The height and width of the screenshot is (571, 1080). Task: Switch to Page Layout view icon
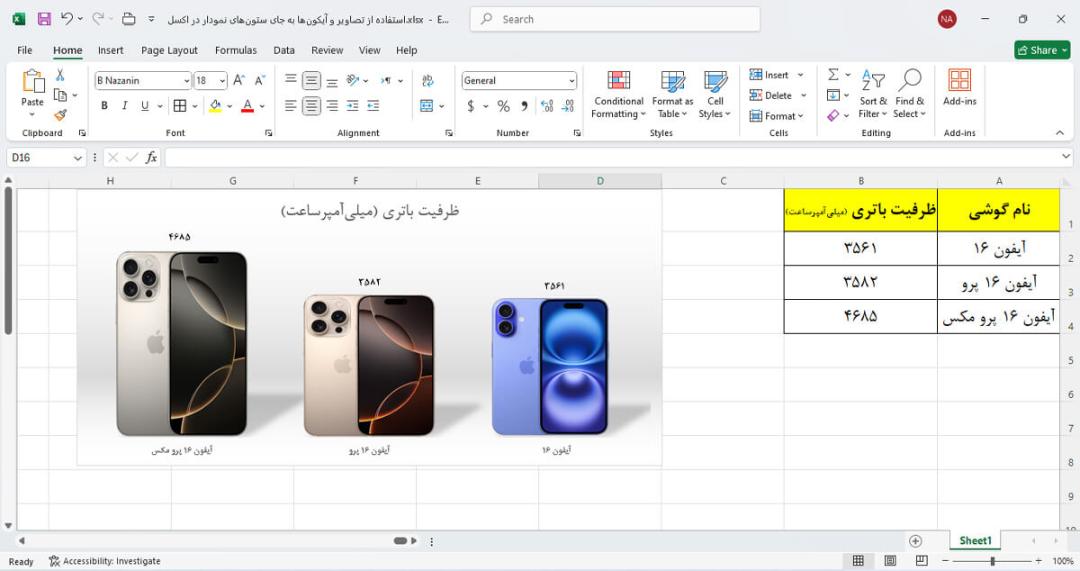coord(890,561)
